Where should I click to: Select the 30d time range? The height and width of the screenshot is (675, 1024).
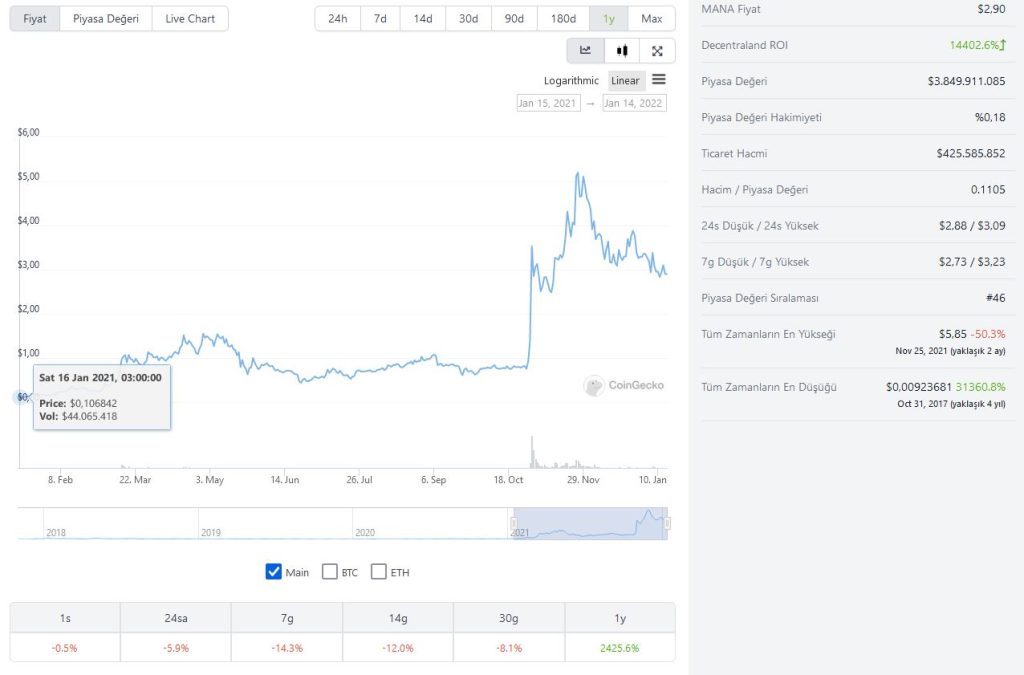click(468, 18)
